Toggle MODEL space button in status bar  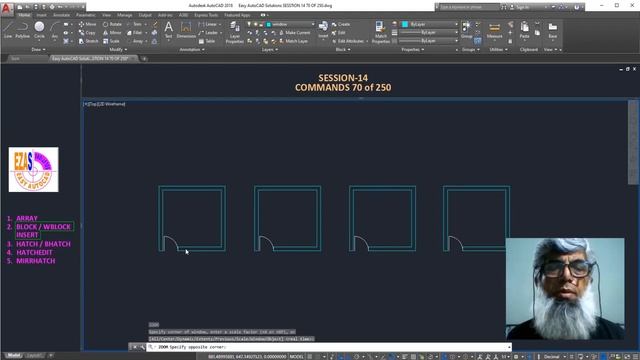(297, 357)
